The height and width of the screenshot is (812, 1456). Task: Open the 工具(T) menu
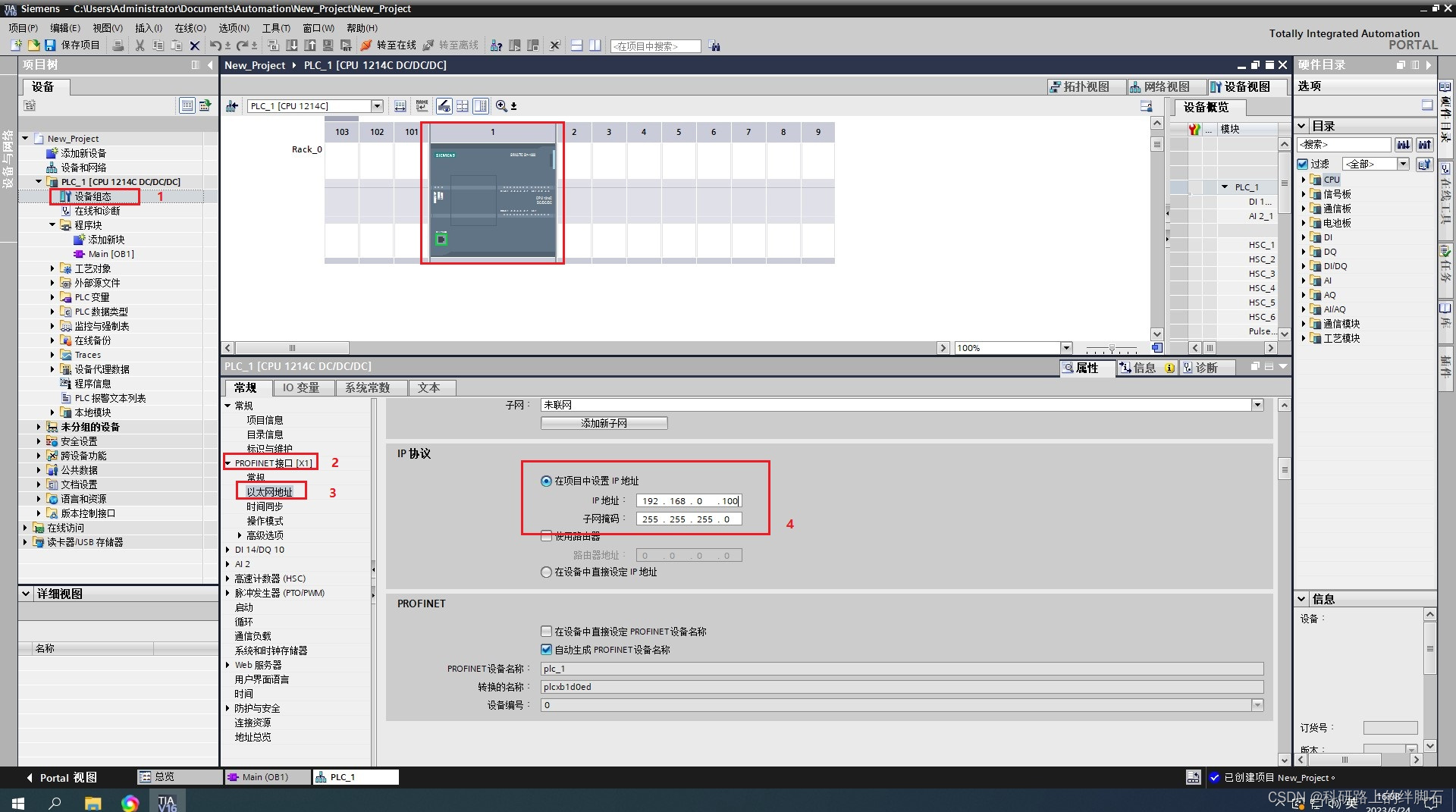(276, 28)
